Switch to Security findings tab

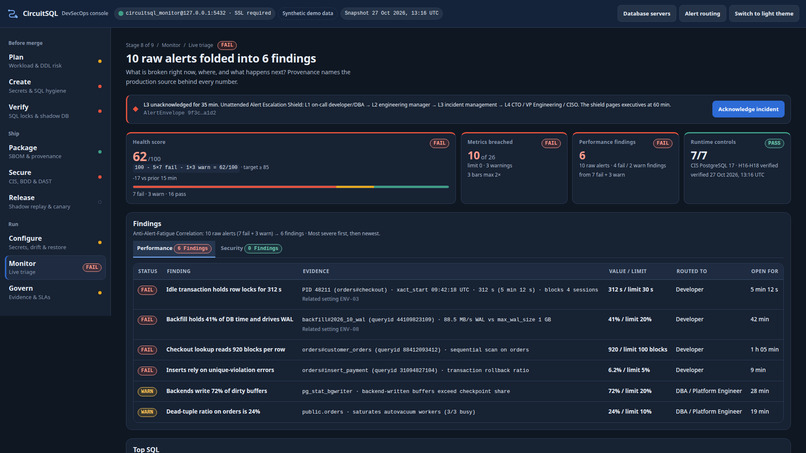coord(251,248)
